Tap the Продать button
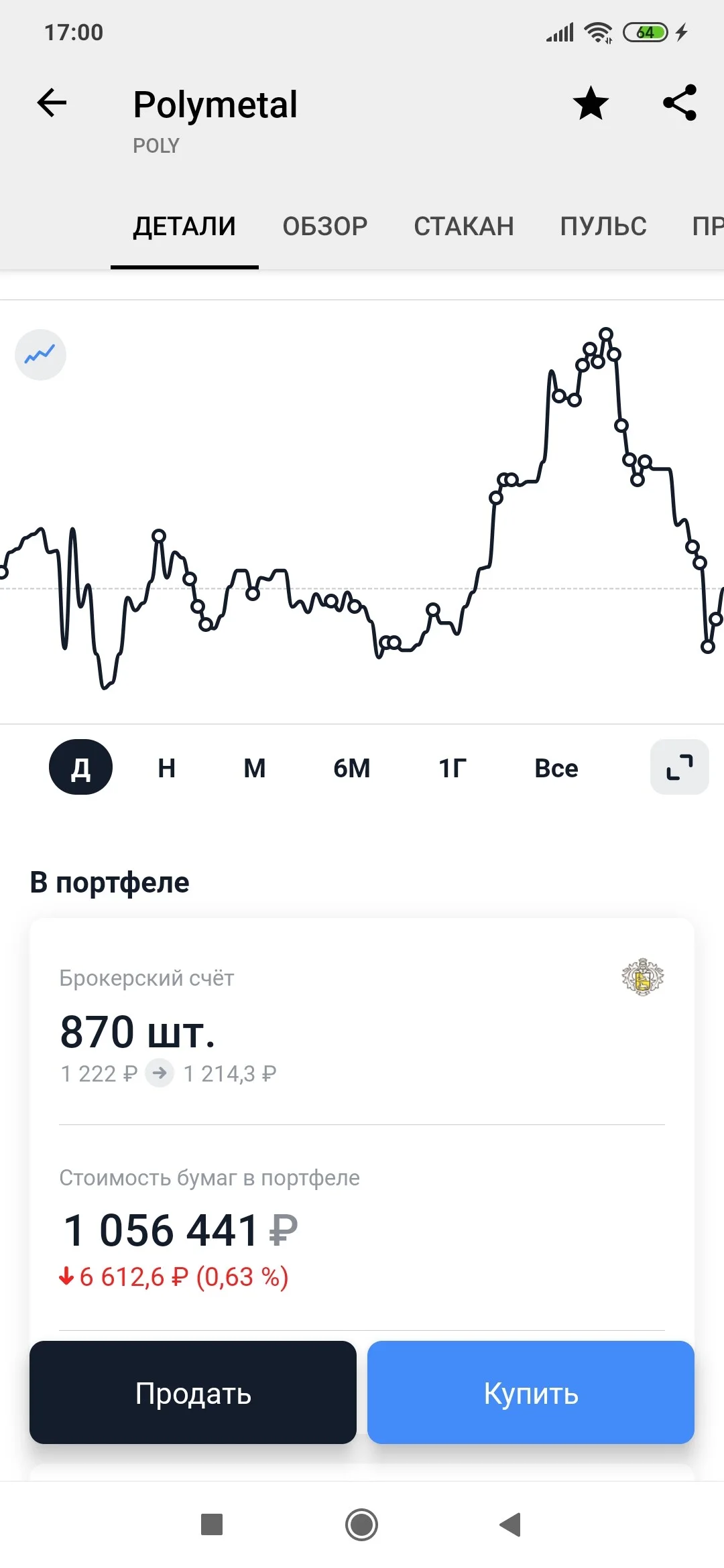Viewport: 724px width, 1568px height. 193,1392
